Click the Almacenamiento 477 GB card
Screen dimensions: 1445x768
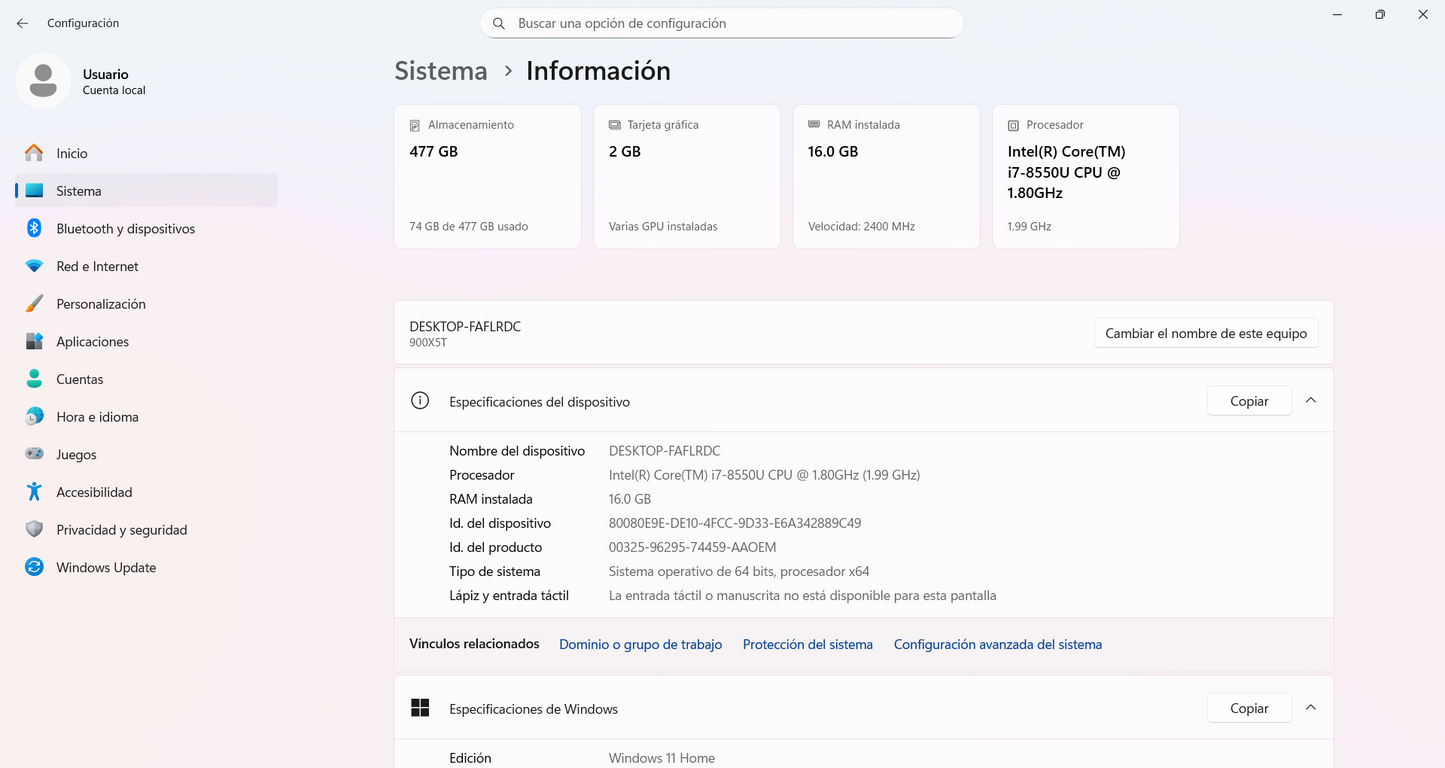click(x=487, y=176)
